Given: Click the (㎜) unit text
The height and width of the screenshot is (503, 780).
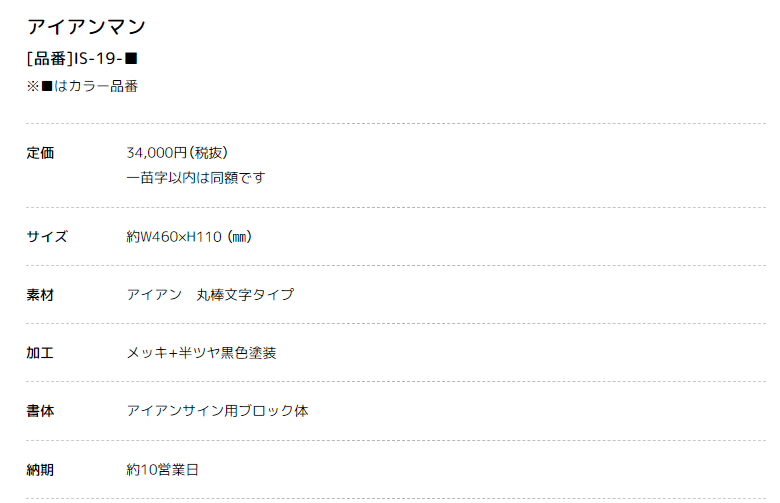Looking at the screenshot, I should coord(240,236).
